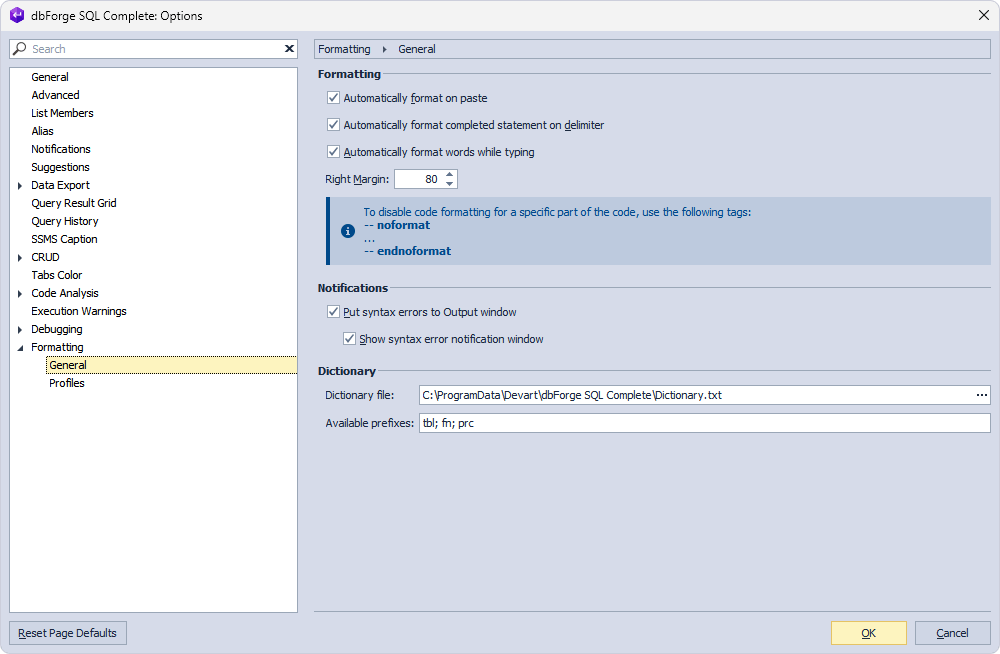Click the search magnifier icon
The height and width of the screenshot is (654, 1000).
tap(20, 48)
